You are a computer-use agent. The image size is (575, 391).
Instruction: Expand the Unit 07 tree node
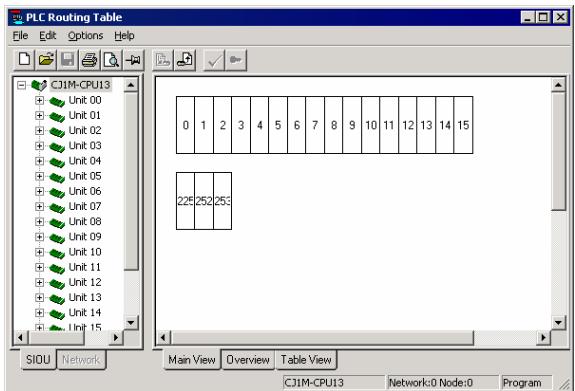pos(39,207)
